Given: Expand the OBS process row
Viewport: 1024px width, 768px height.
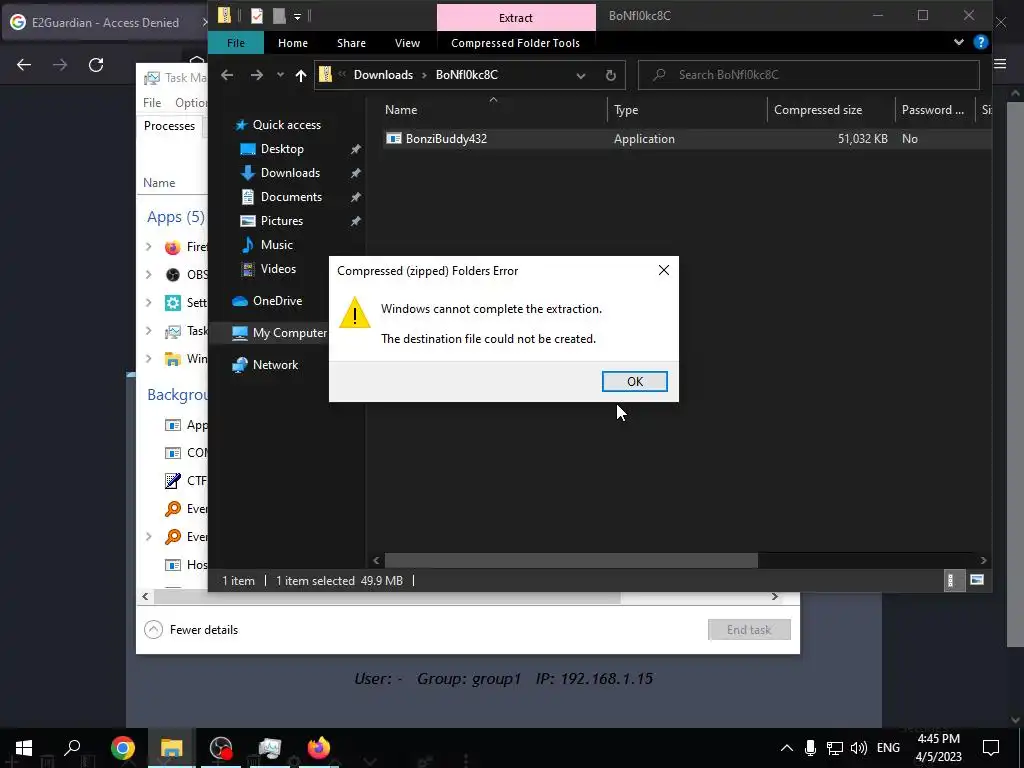Looking at the screenshot, I should tap(148, 275).
